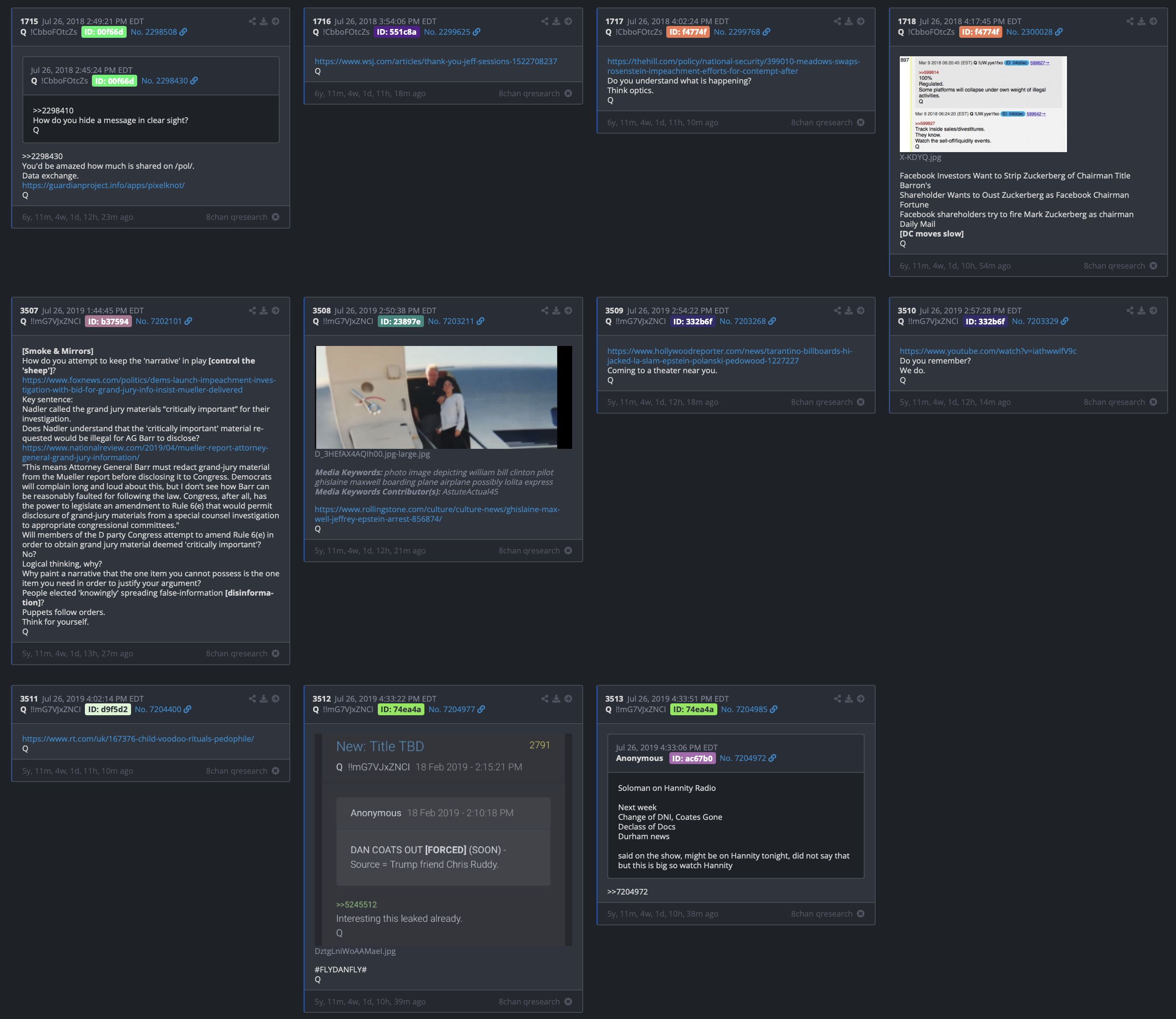
Task: Click post number No. 7203211
Action: (451, 322)
